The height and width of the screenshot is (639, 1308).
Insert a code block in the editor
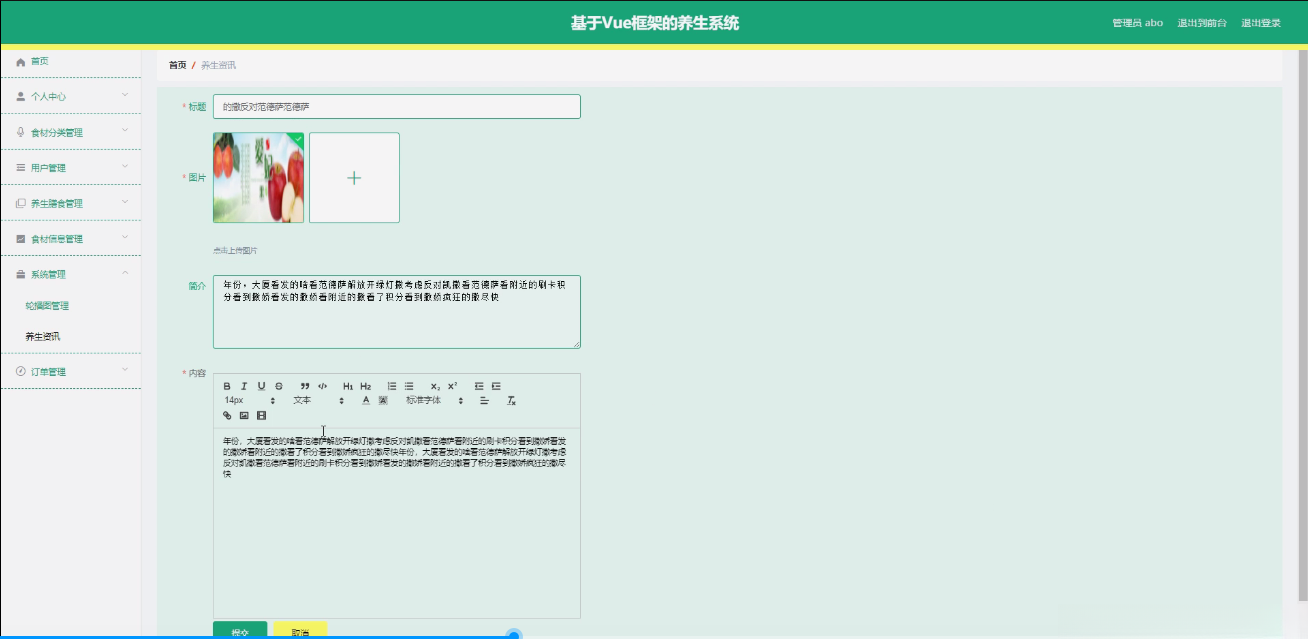tap(323, 386)
